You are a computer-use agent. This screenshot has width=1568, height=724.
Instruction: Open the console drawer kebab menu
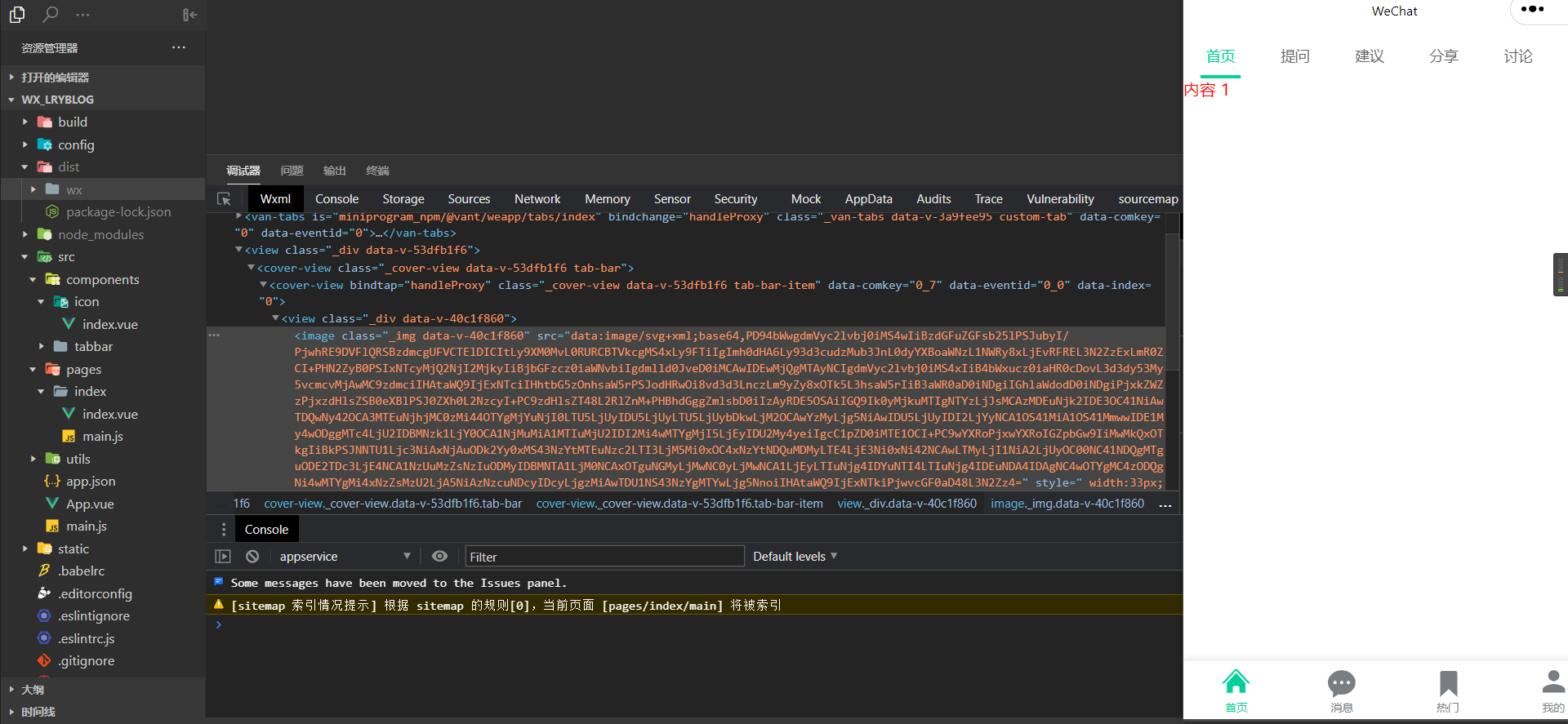[224, 530]
